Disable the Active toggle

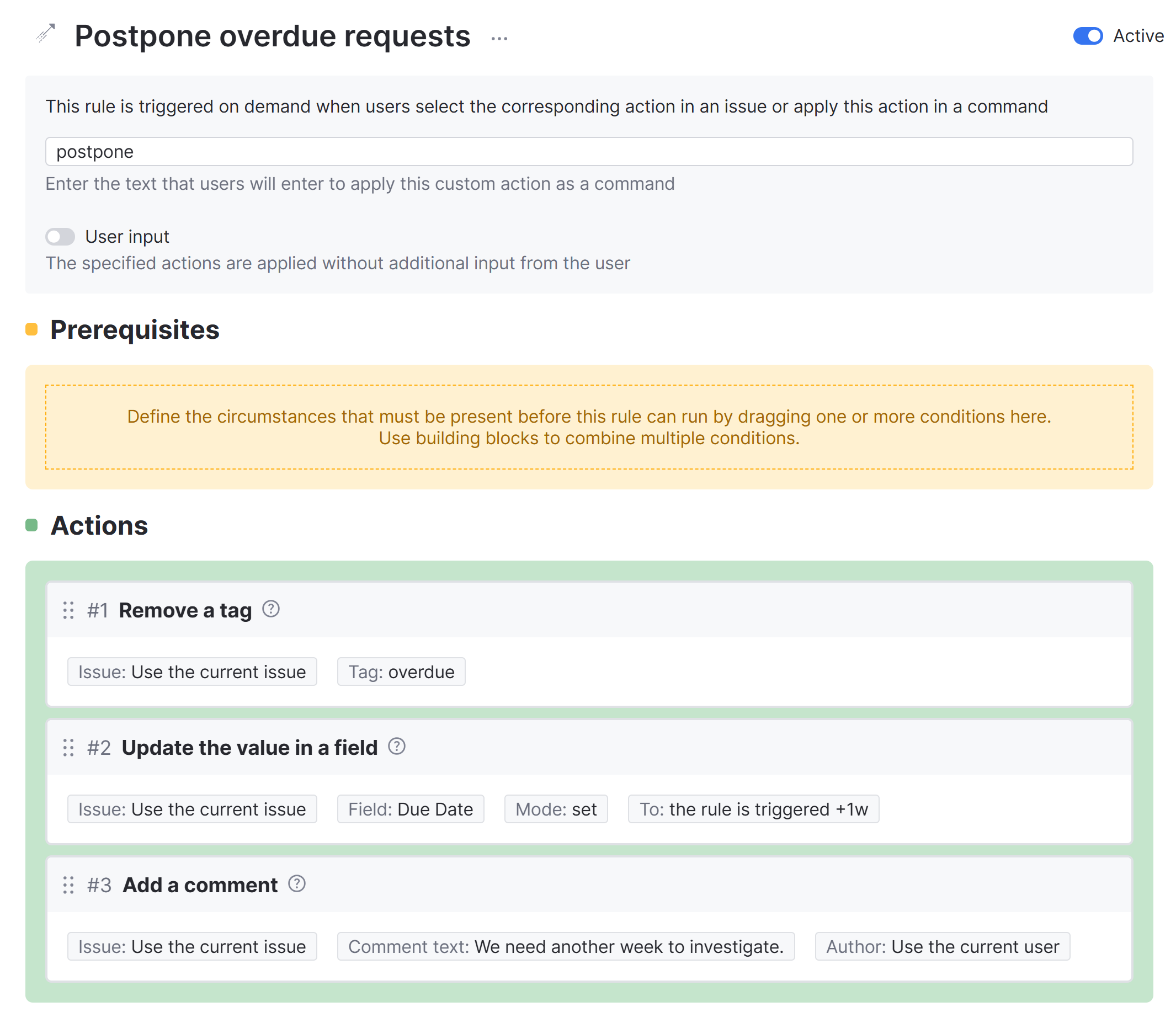[1088, 36]
